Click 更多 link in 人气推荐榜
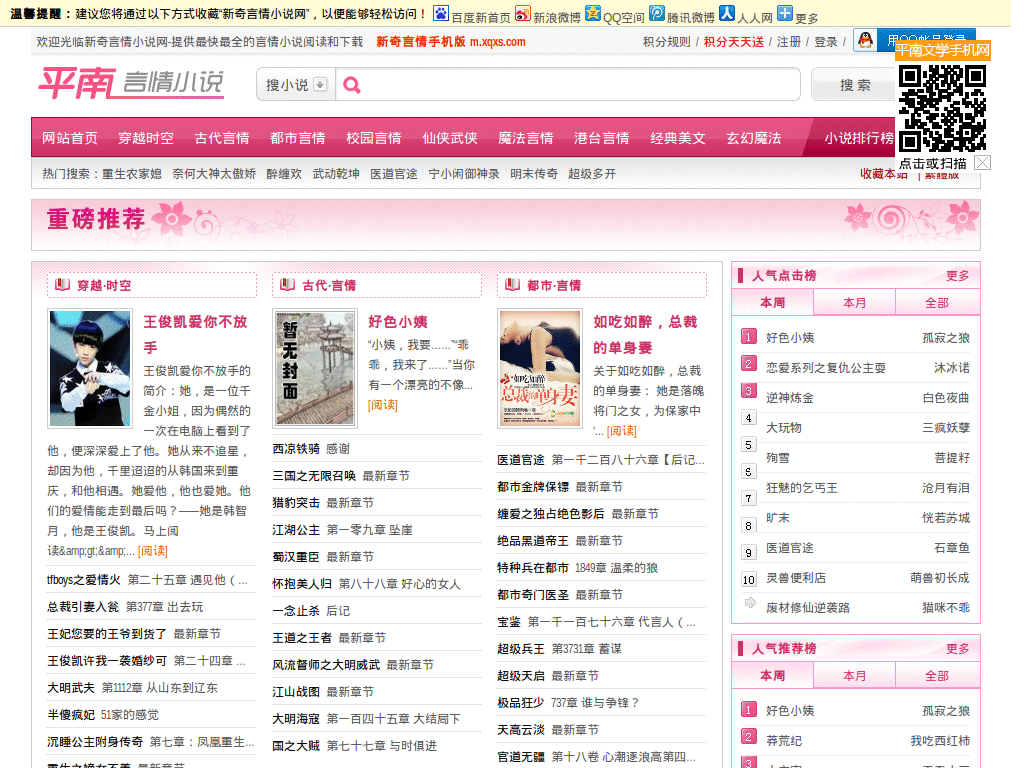The image size is (1024, 768). (x=957, y=648)
